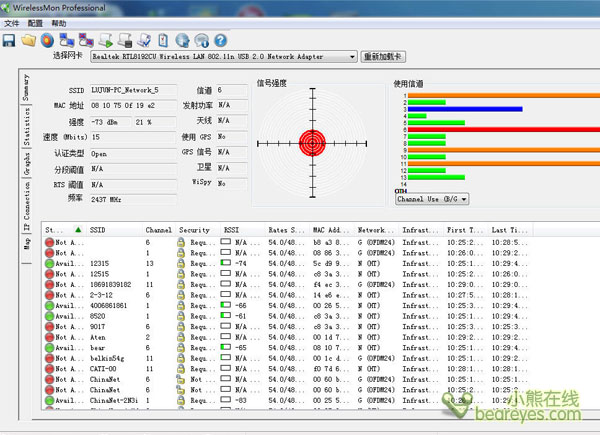The height and width of the screenshot is (435, 600).
Task: Click the stop logging toolbar icon
Action: 125,40
